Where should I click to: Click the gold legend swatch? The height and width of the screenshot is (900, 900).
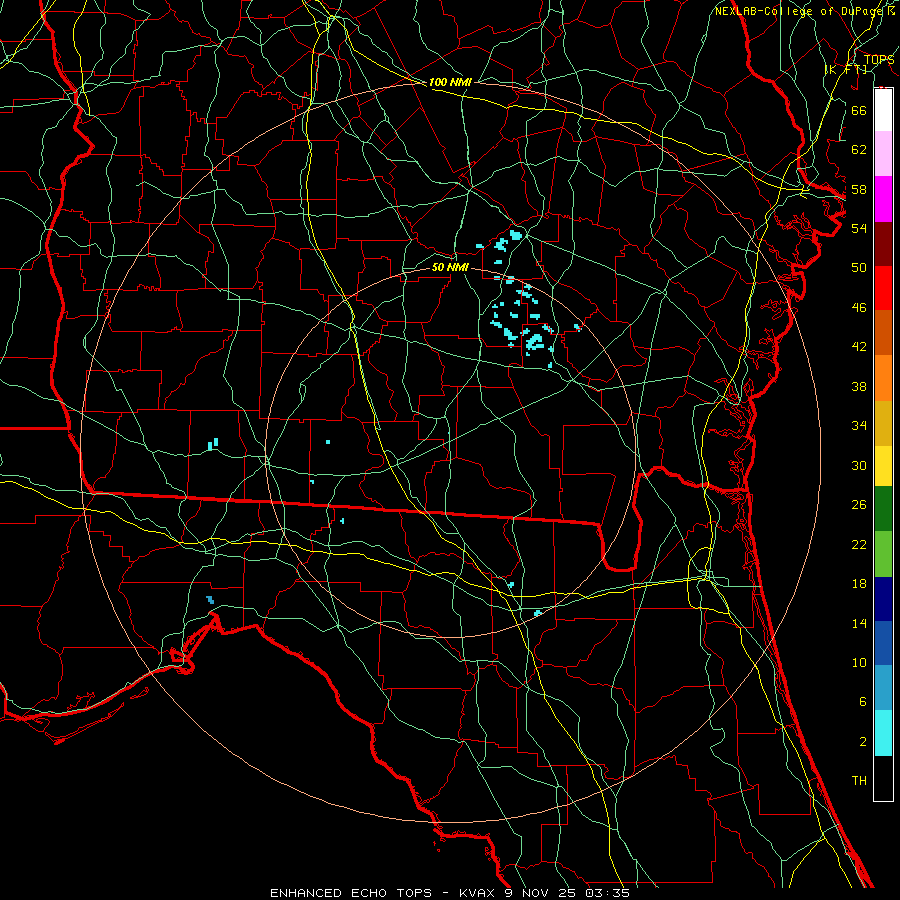coord(883,423)
